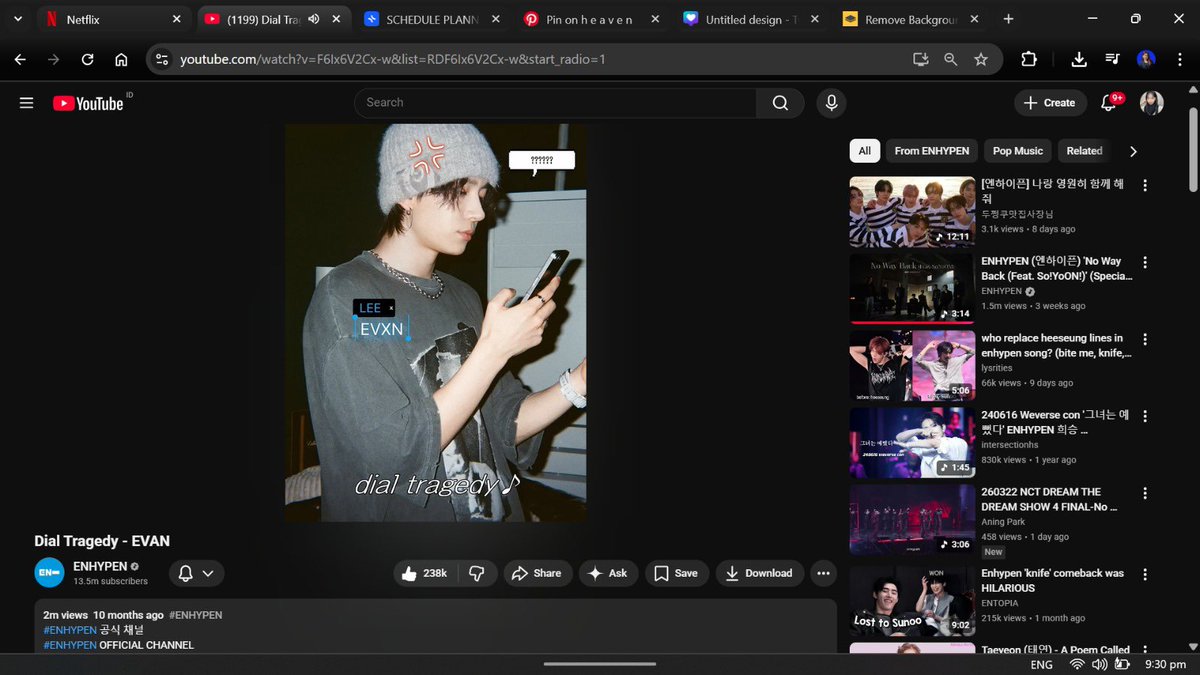
Task: Open options menu for '240616 Weverse con' video
Action: [1145, 416]
